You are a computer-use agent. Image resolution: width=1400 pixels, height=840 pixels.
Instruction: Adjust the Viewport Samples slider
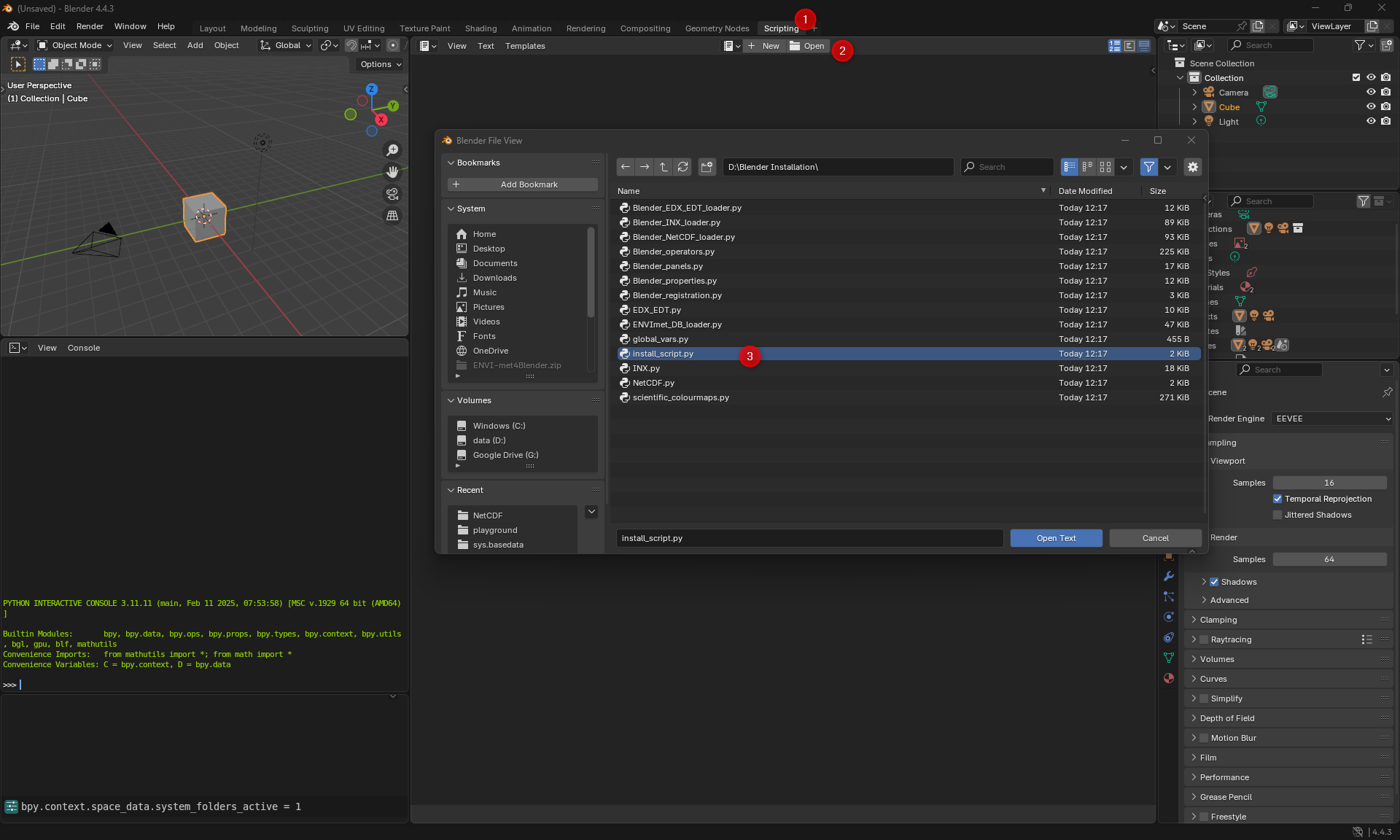(x=1329, y=483)
